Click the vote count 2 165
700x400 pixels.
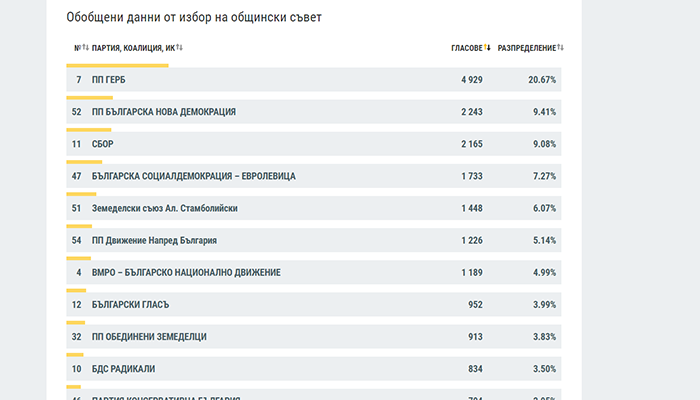(472, 144)
